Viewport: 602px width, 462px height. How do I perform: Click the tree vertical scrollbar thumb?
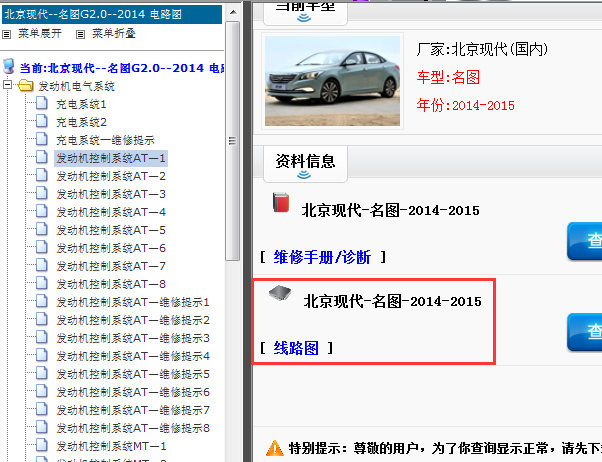point(232,141)
